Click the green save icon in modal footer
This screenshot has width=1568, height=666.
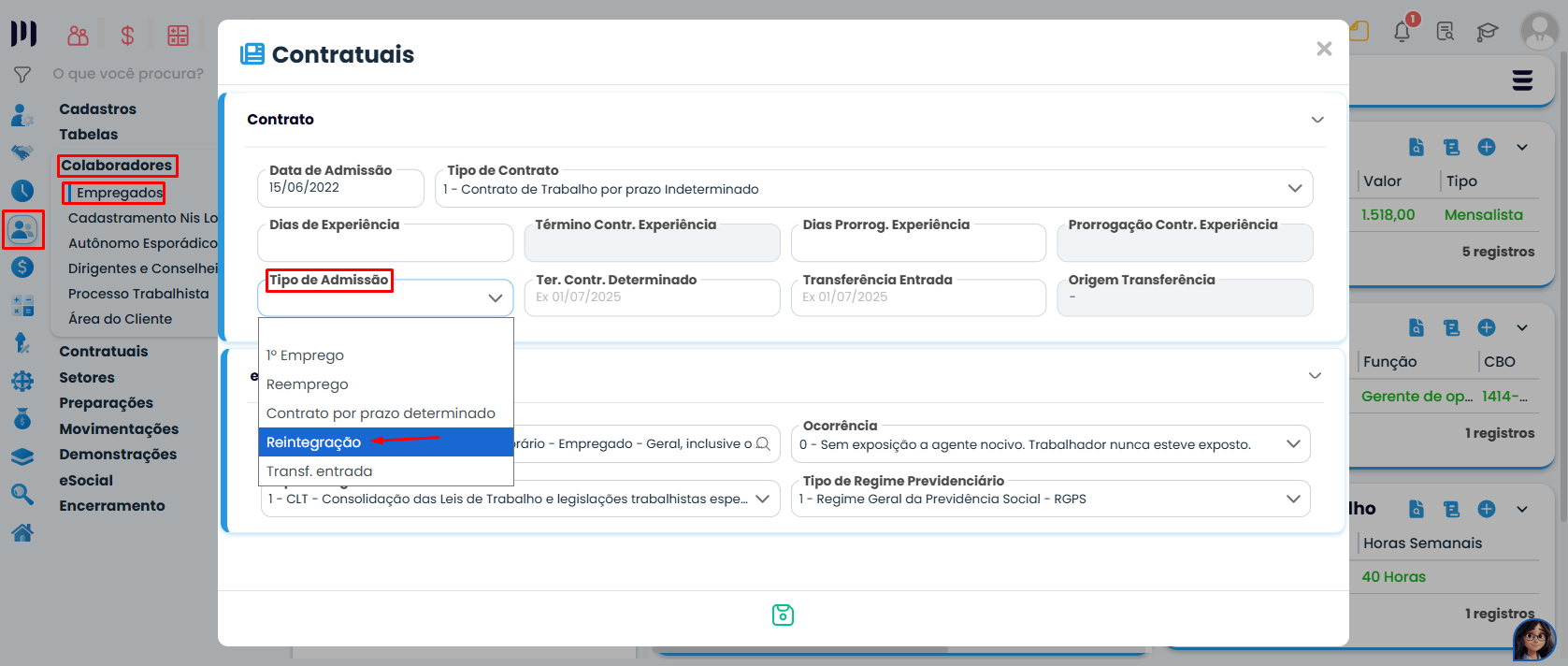coord(783,615)
